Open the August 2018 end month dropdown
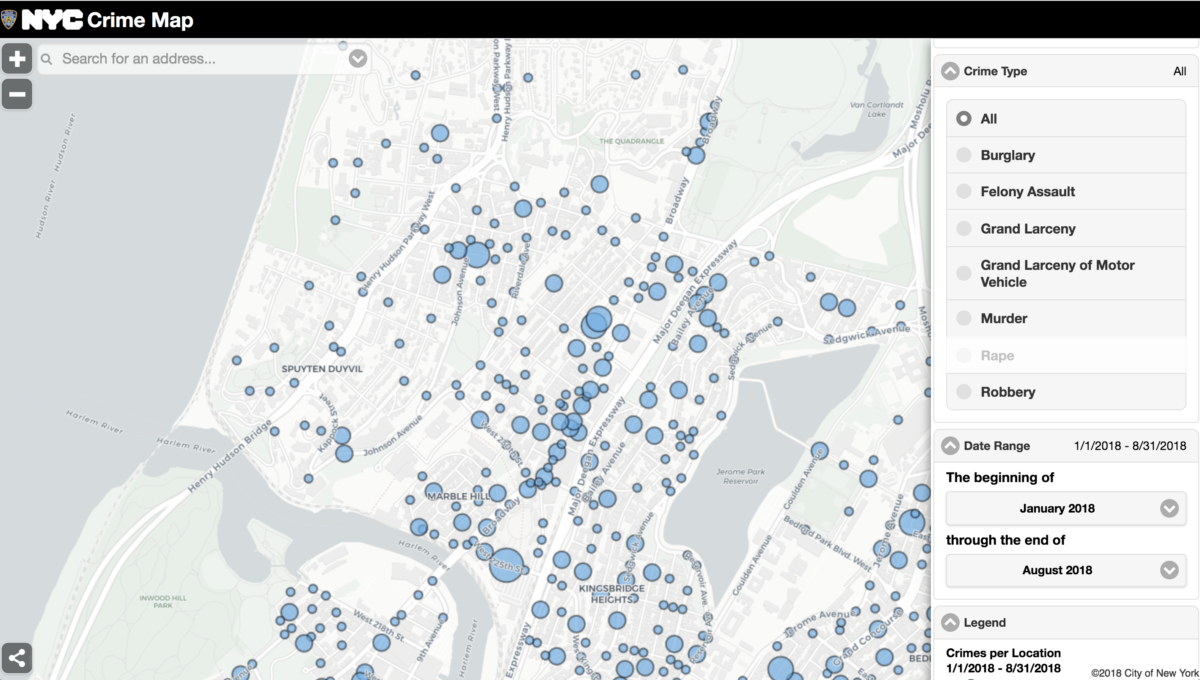 1066,570
